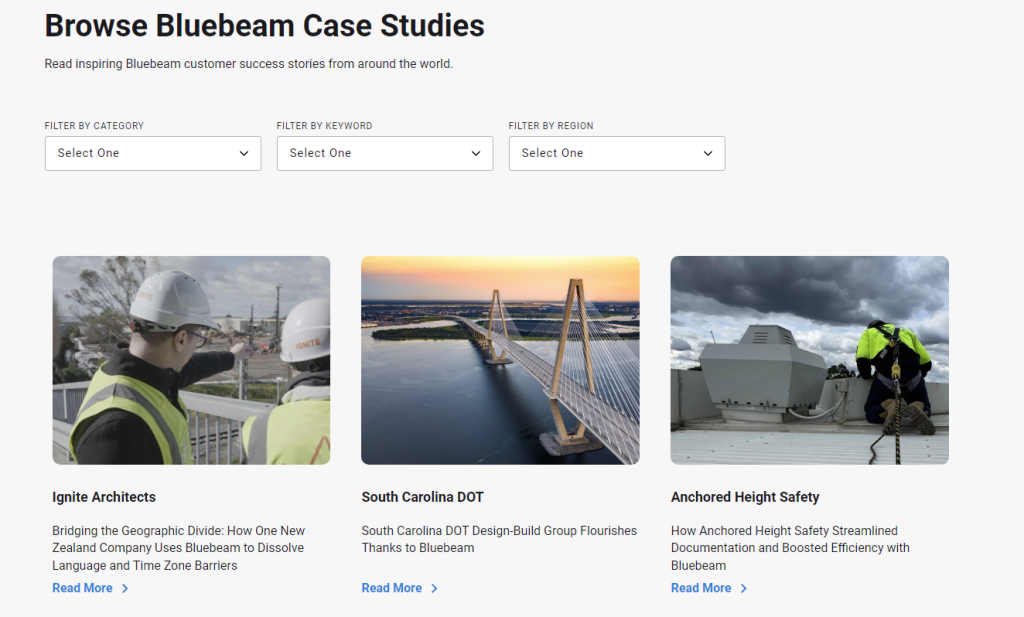Open the Filter by Keyword dropdown
Image resolution: width=1024 pixels, height=617 pixels.
click(385, 153)
